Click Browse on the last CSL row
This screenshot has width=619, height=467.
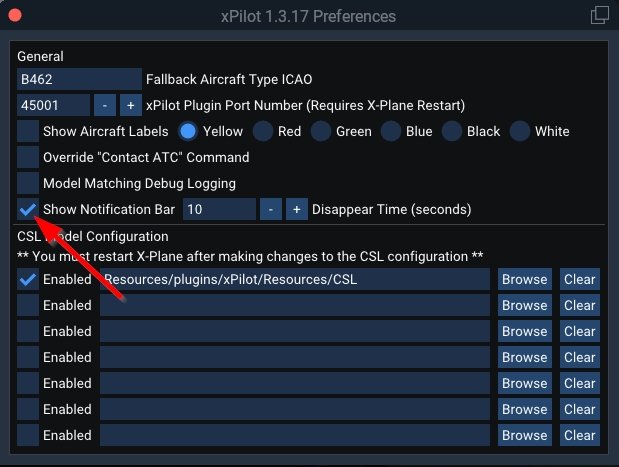pos(524,435)
